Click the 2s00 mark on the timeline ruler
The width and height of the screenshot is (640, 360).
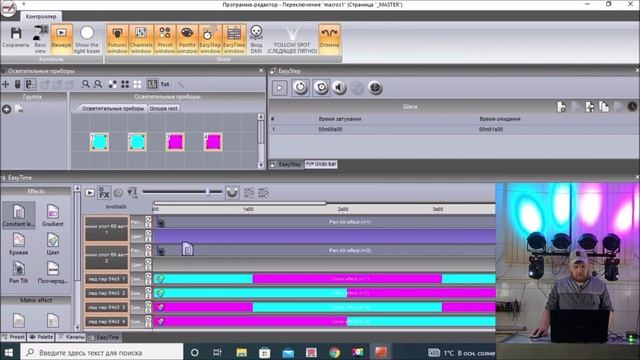tap(343, 209)
